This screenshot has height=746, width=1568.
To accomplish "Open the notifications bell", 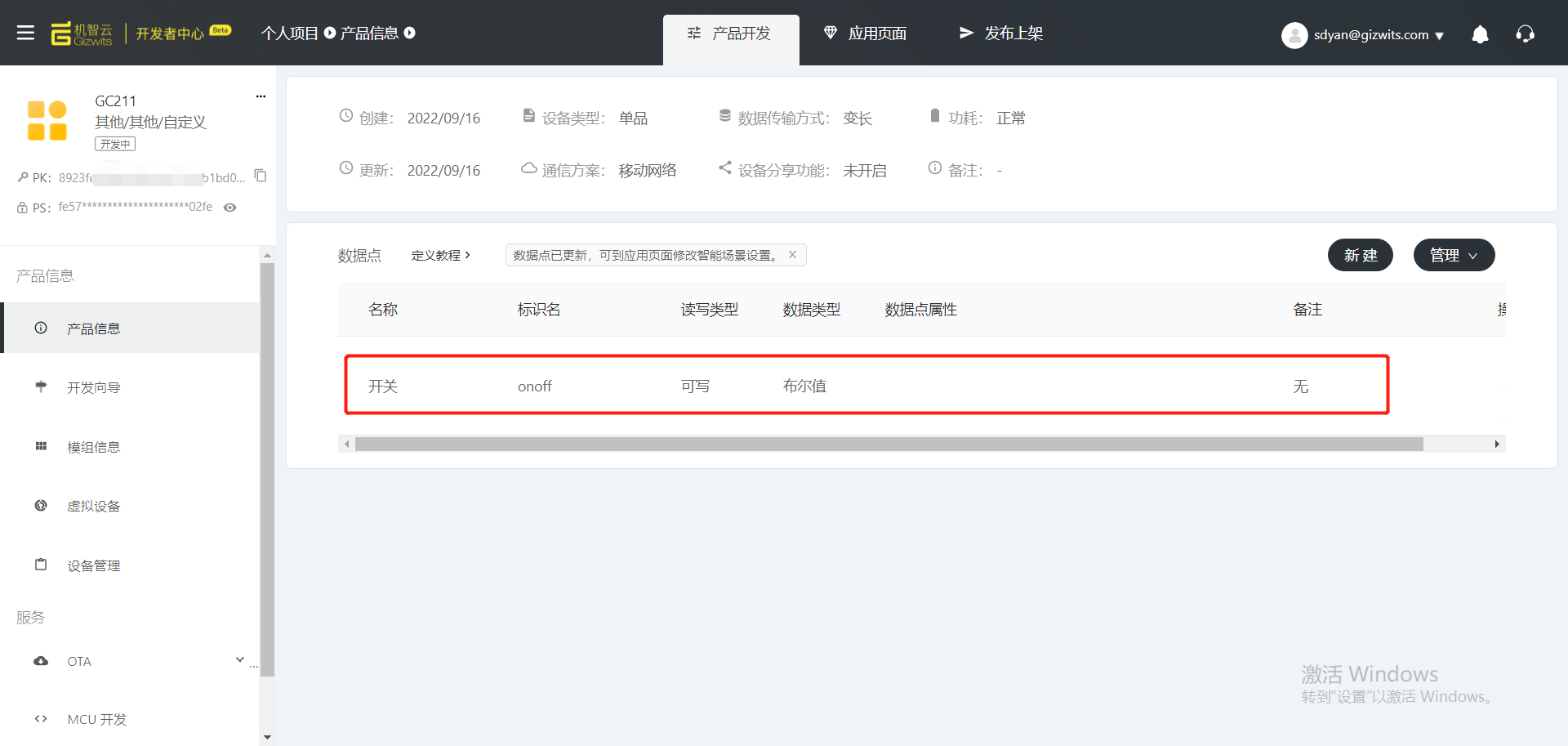I will click(x=1480, y=34).
